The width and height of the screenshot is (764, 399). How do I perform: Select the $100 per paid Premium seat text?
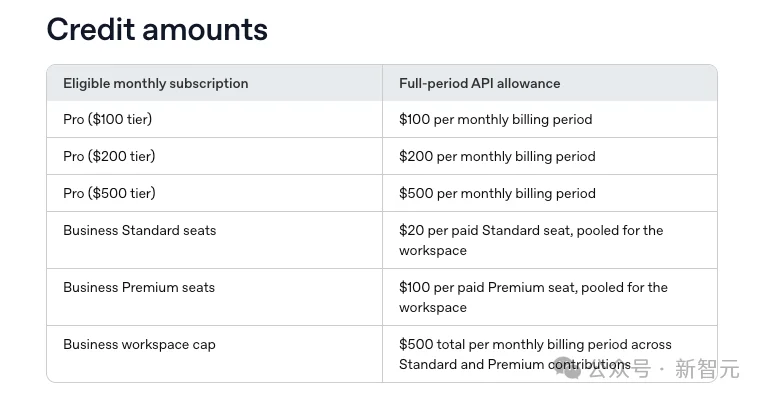487,287
